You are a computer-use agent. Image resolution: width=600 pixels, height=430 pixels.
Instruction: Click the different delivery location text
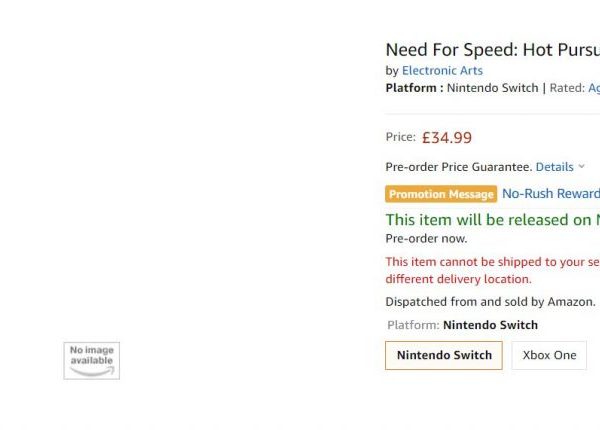pos(458,279)
